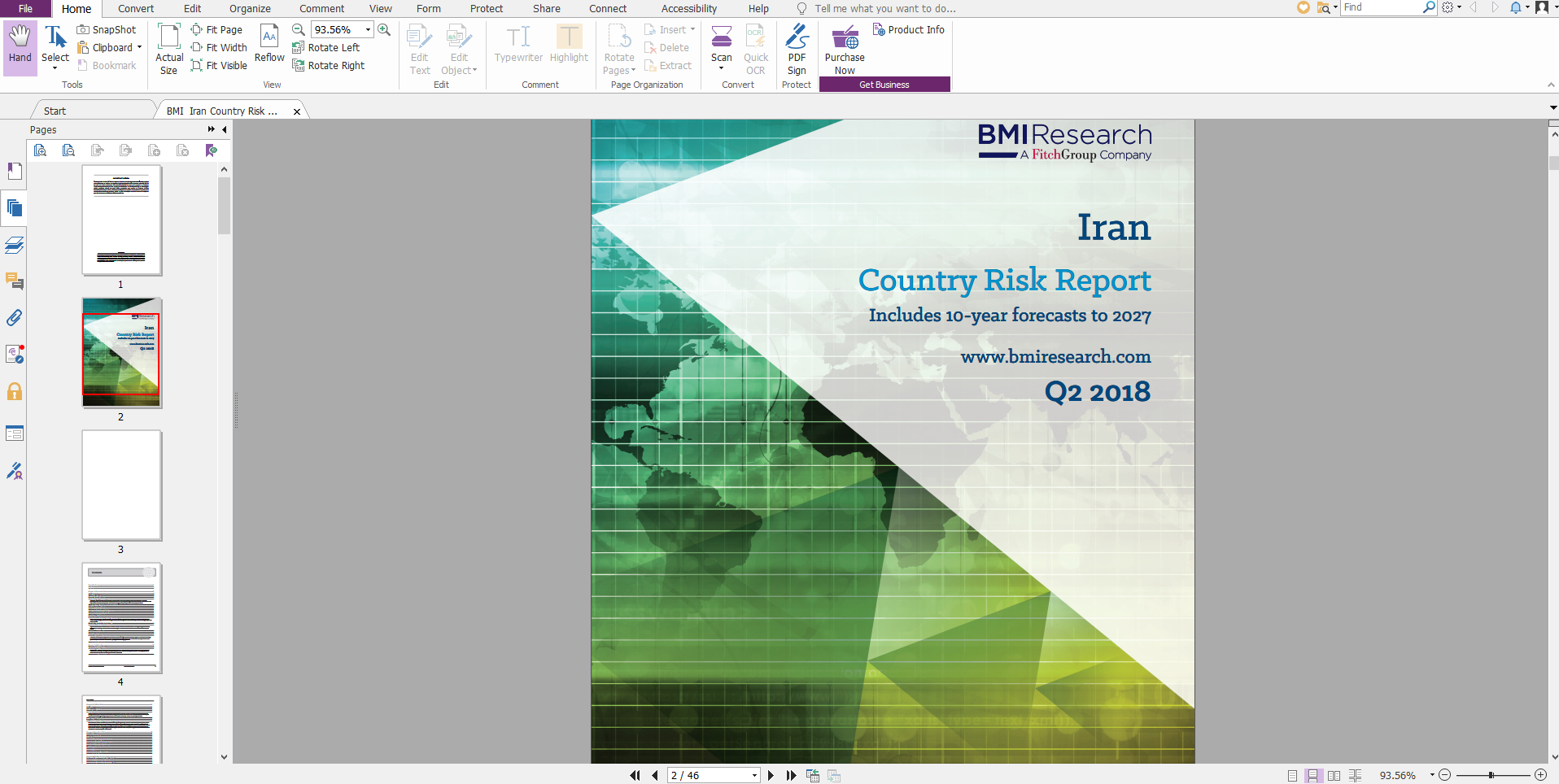This screenshot has width=1559, height=784.
Task: Open the Attachments paperclip panel
Action: click(14, 318)
